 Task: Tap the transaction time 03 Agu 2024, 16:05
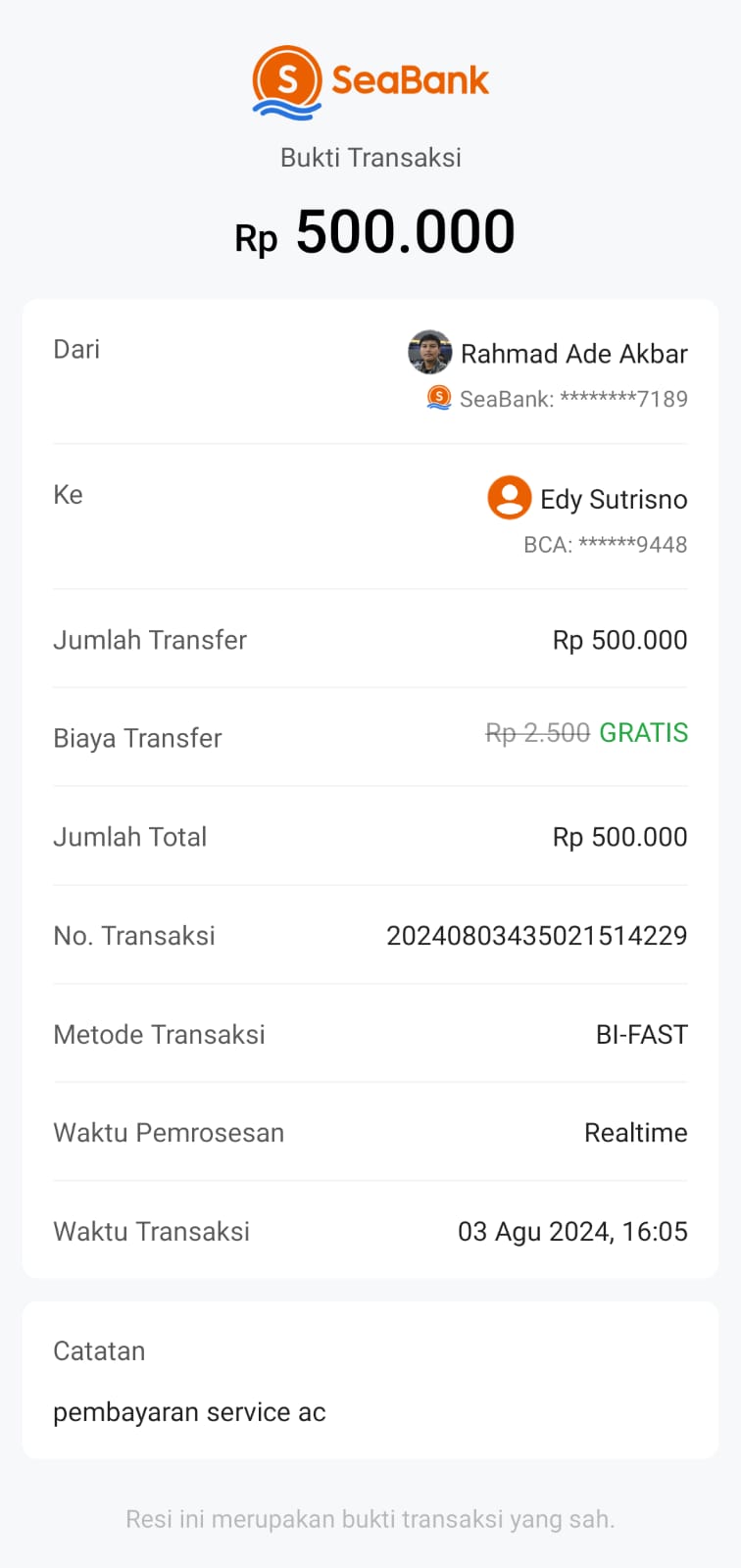(572, 1232)
